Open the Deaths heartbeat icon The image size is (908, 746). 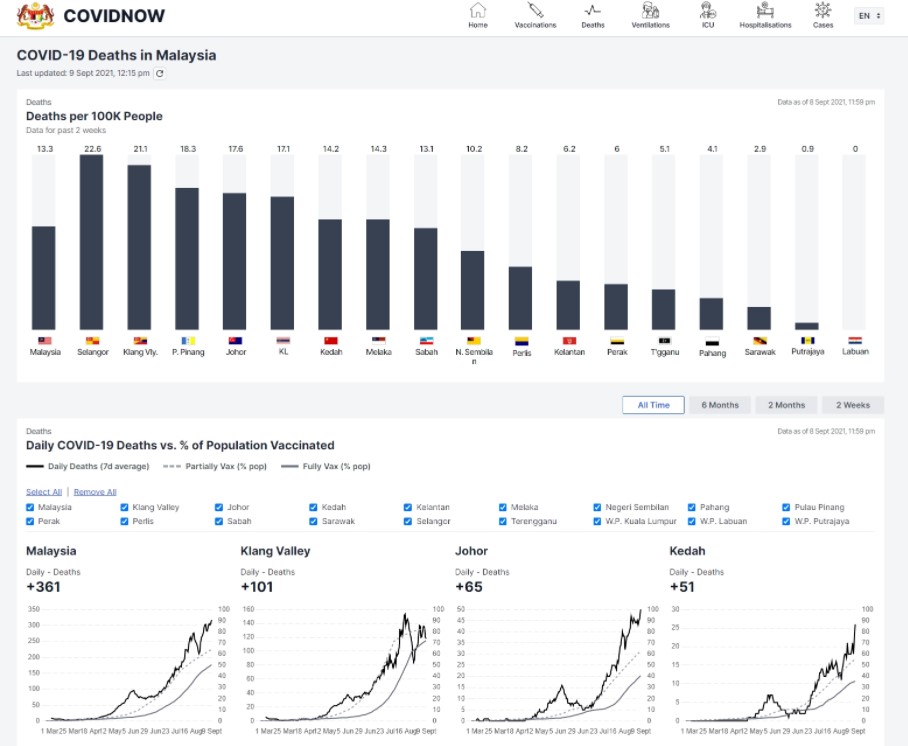593,11
